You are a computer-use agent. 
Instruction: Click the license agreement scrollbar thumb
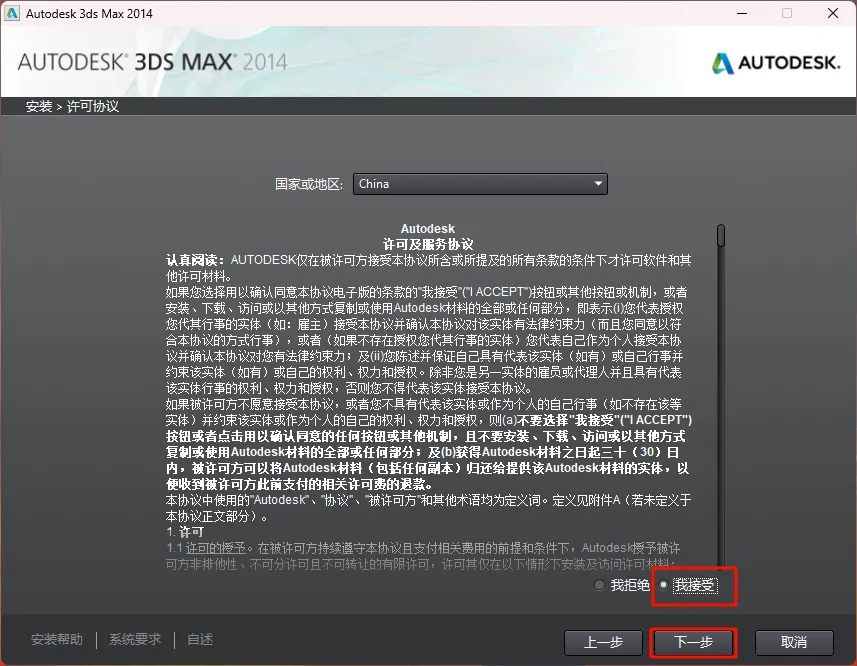click(x=721, y=235)
